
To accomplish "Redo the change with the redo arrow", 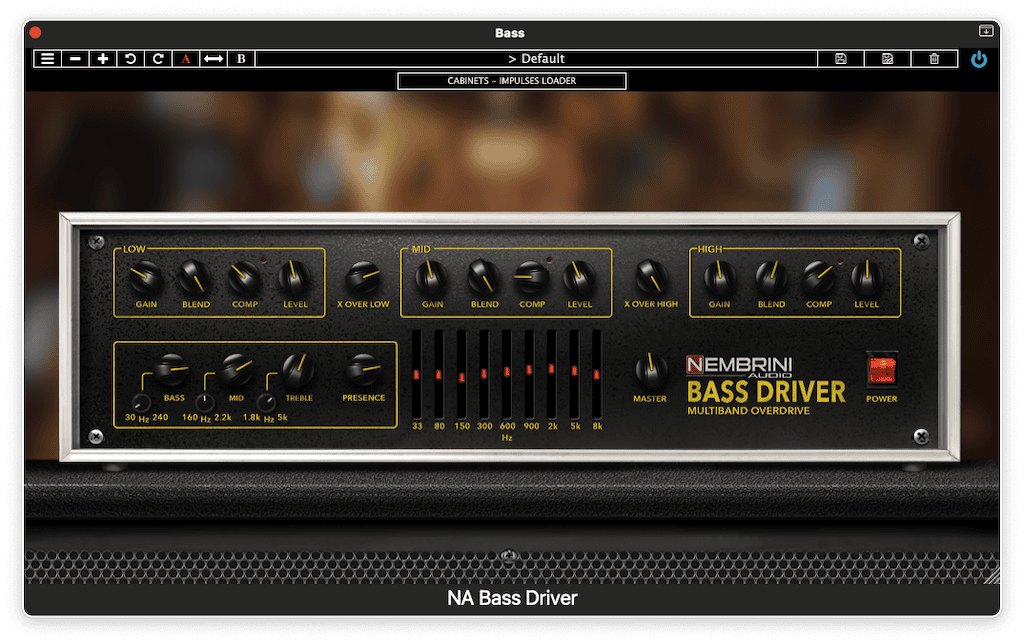I will pyautogui.click(x=158, y=59).
